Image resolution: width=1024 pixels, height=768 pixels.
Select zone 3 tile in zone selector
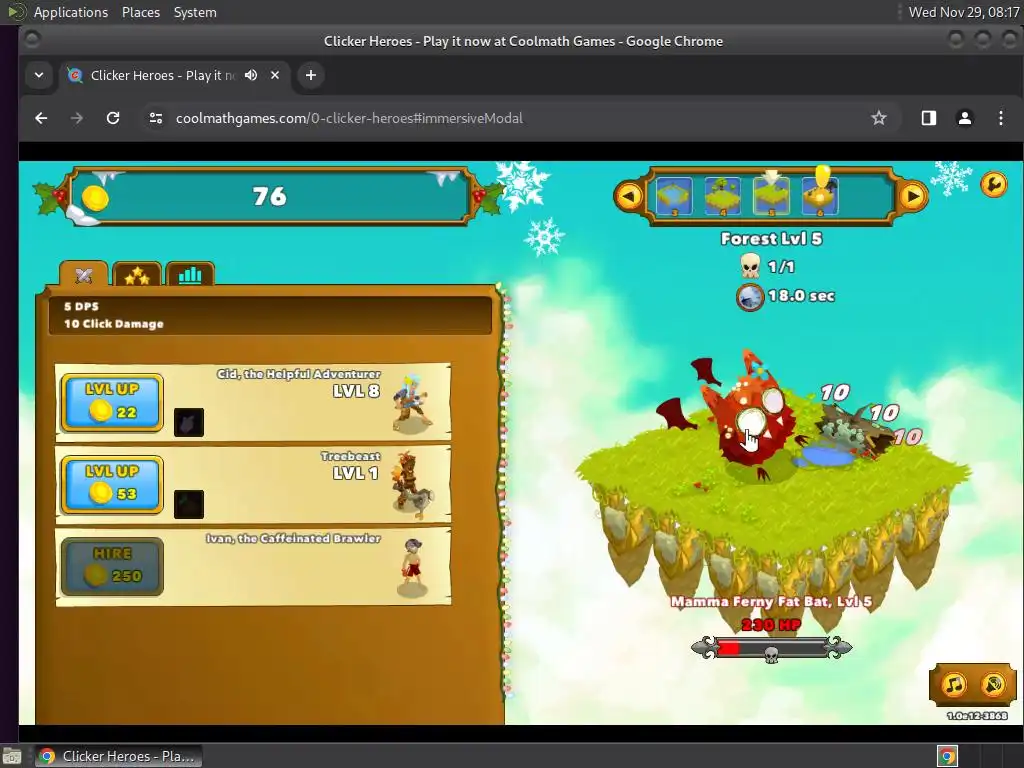pyautogui.click(x=674, y=196)
